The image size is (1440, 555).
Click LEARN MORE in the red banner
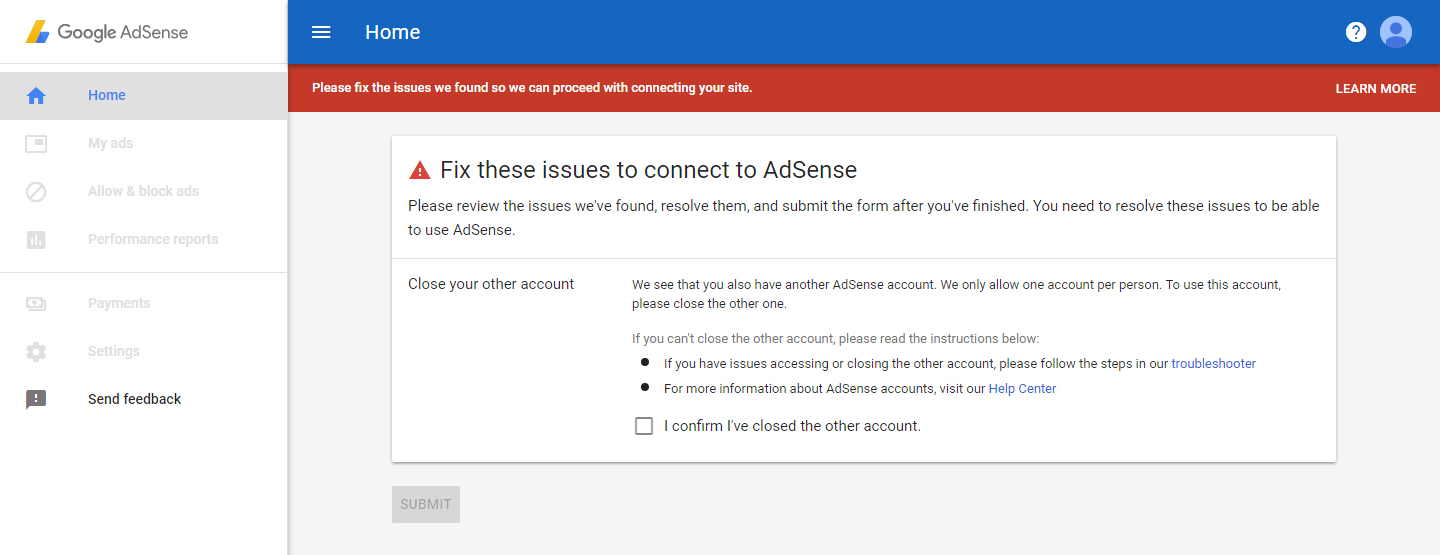tap(1376, 89)
